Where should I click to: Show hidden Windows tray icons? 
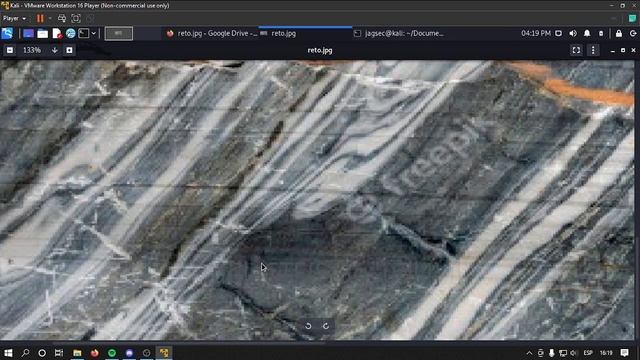529,353
